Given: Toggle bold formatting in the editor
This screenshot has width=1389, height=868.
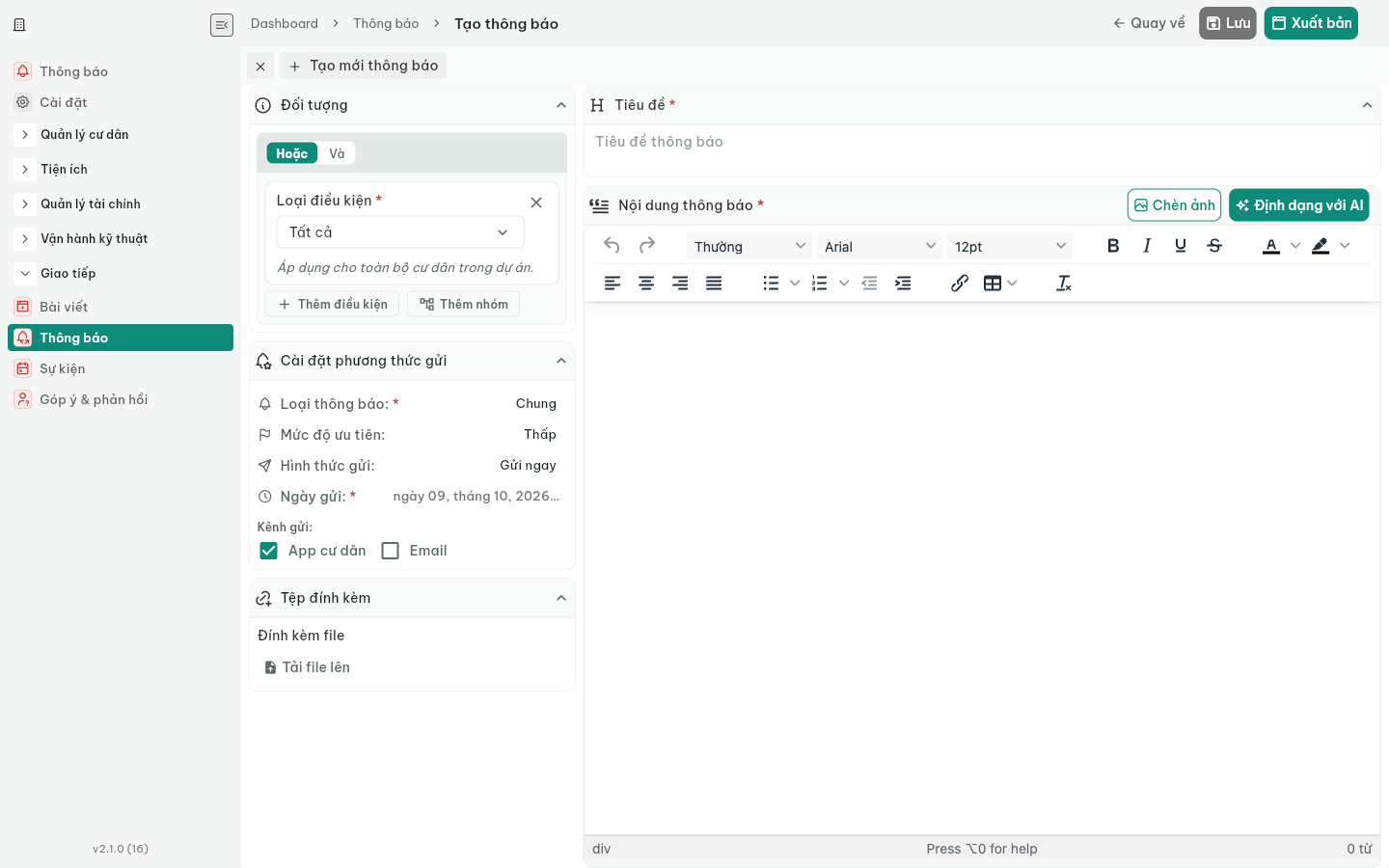Looking at the screenshot, I should (x=1113, y=246).
